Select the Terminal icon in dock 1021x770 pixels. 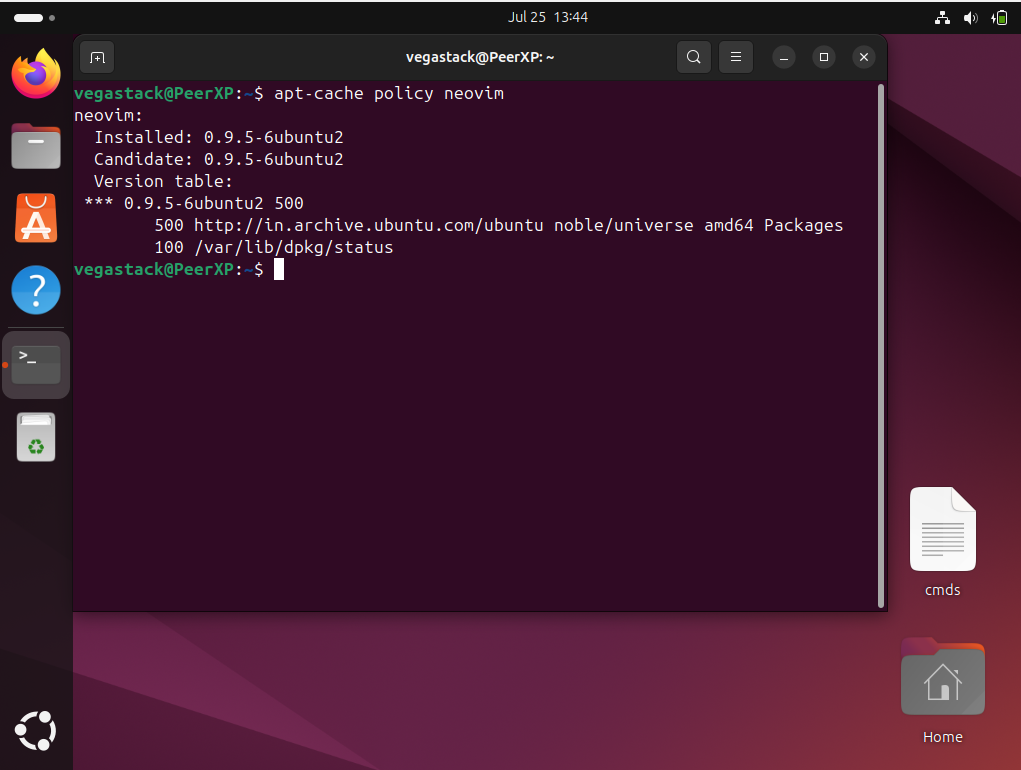[36, 364]
